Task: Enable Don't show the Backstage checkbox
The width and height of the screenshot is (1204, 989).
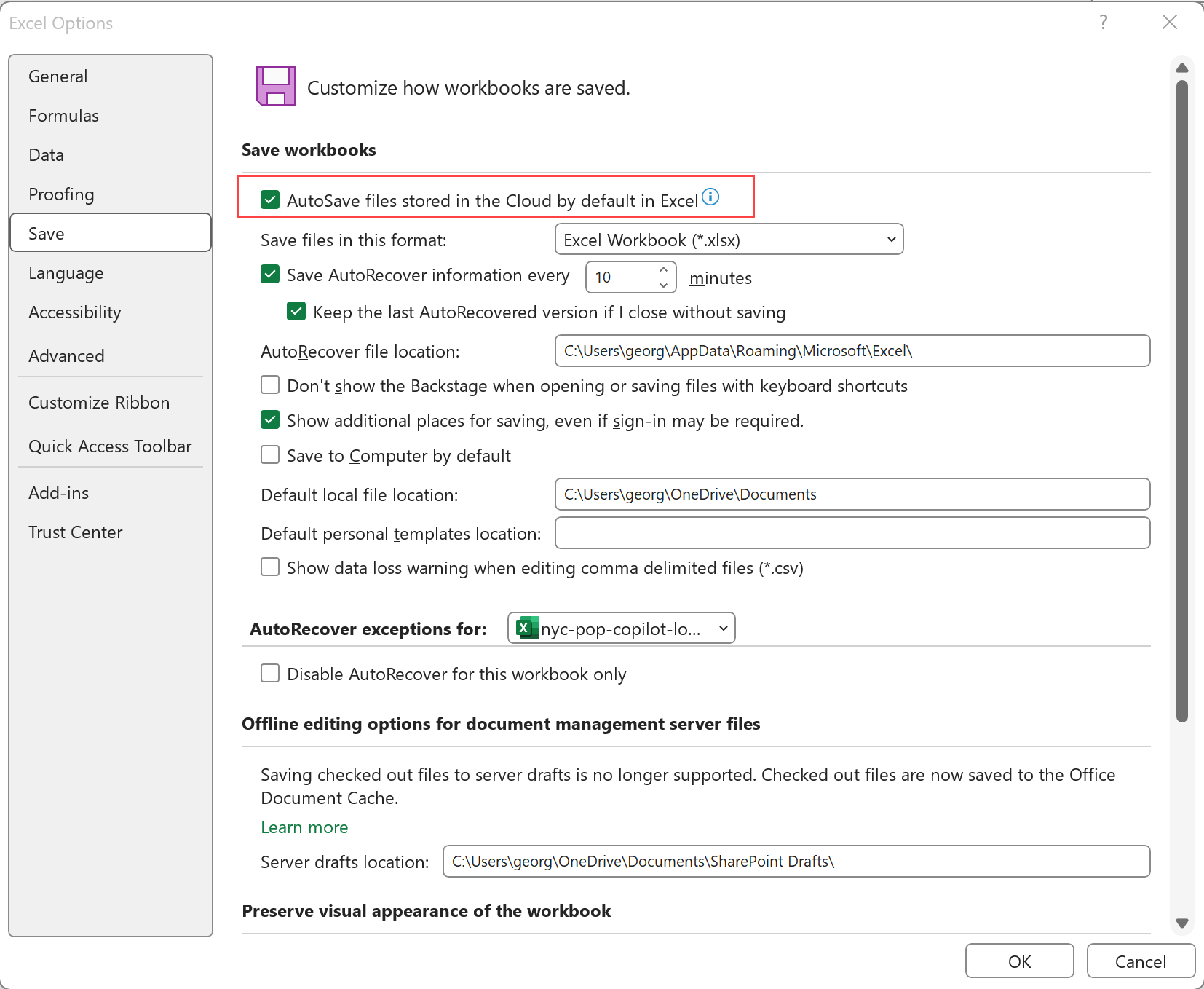Action: (x=270, y=385)
